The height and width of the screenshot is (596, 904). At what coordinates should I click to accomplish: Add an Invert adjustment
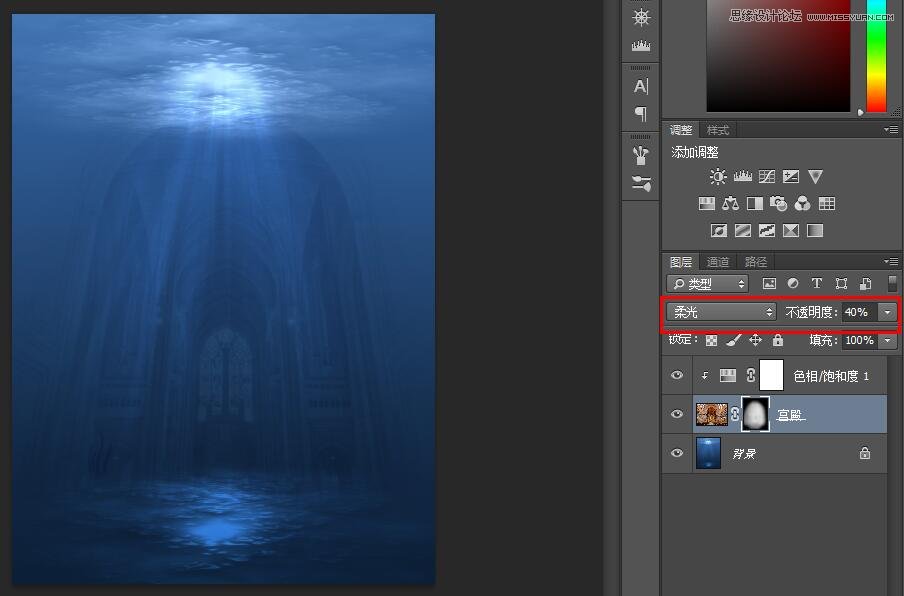[x=719, y=231]
